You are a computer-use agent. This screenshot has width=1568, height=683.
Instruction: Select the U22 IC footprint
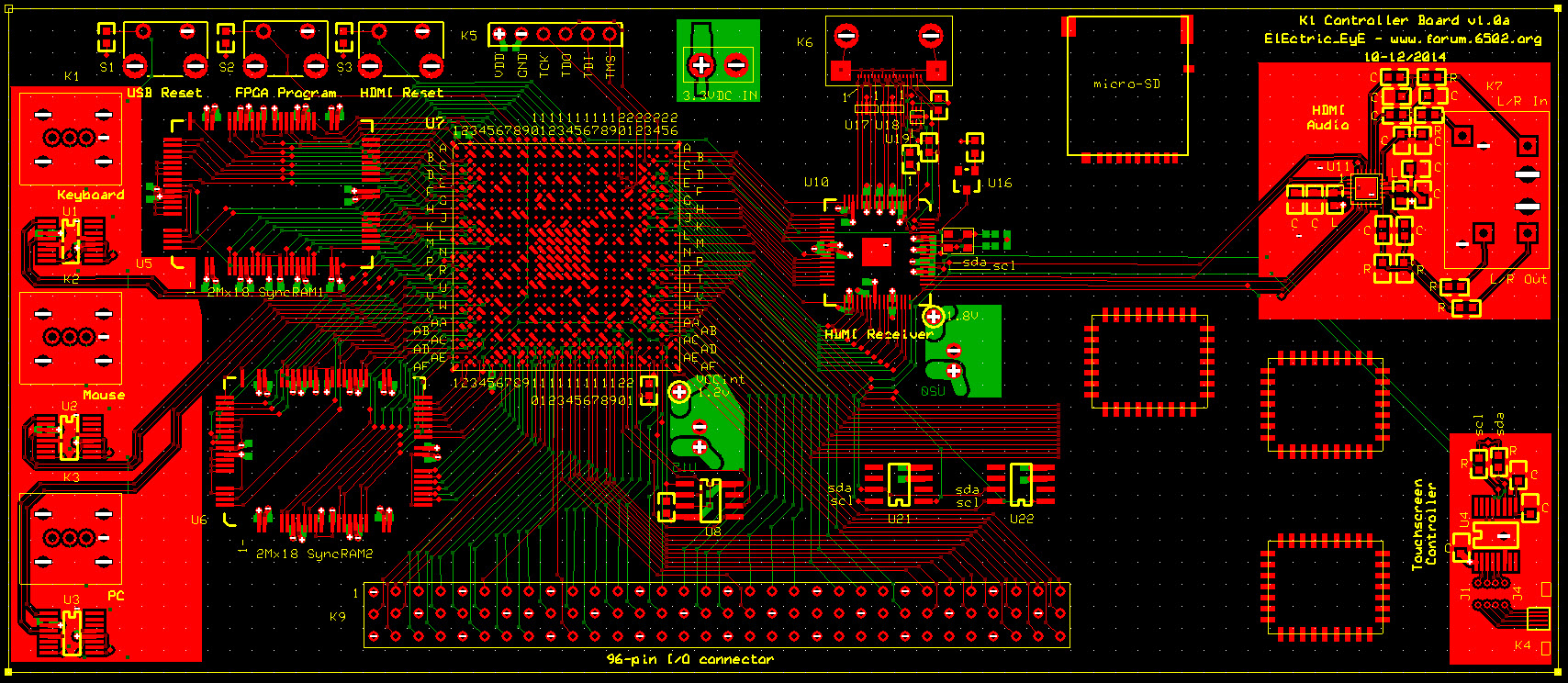1020,485
